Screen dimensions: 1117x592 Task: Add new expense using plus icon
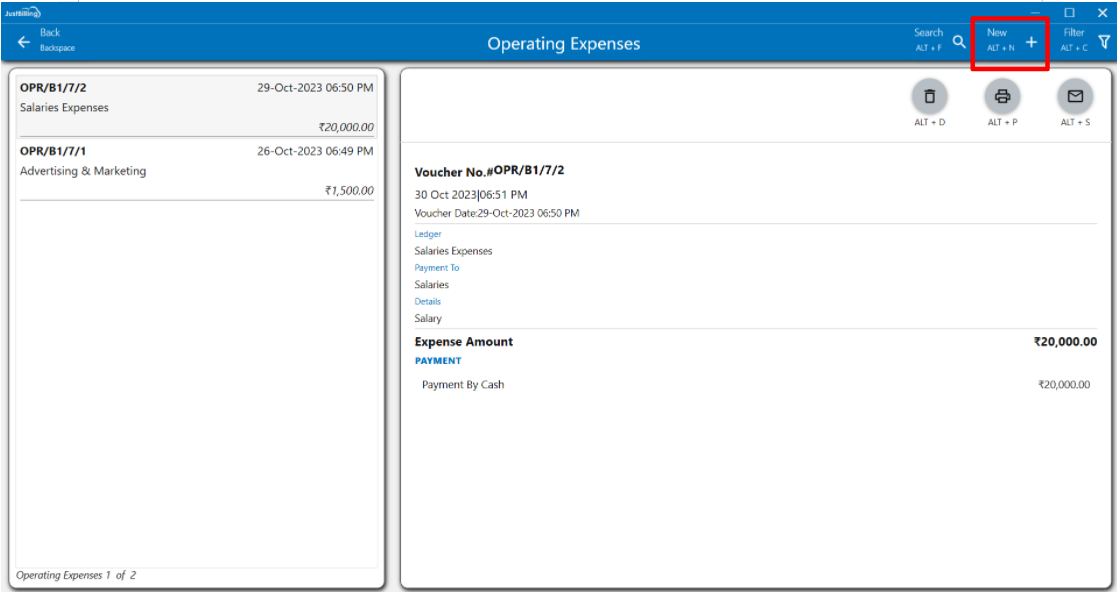point(1031,42)
